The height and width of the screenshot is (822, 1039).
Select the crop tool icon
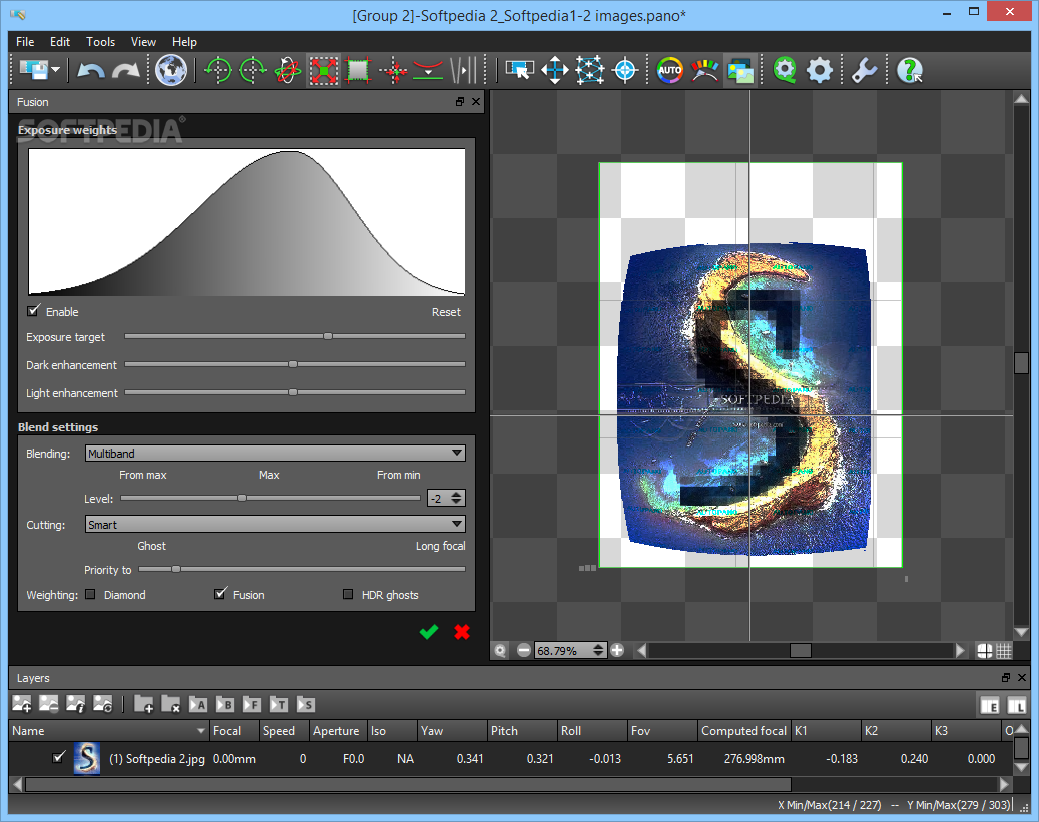[x=358, y=70]
